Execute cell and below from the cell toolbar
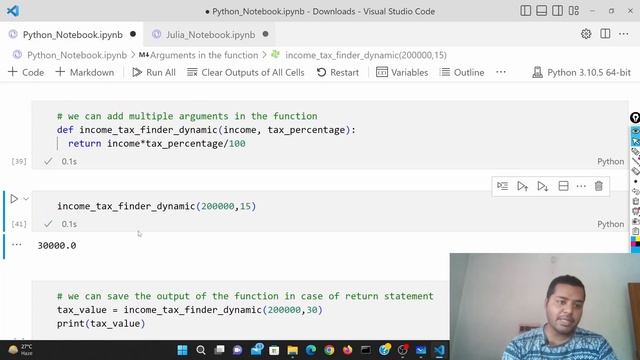 tap(542, 186)
